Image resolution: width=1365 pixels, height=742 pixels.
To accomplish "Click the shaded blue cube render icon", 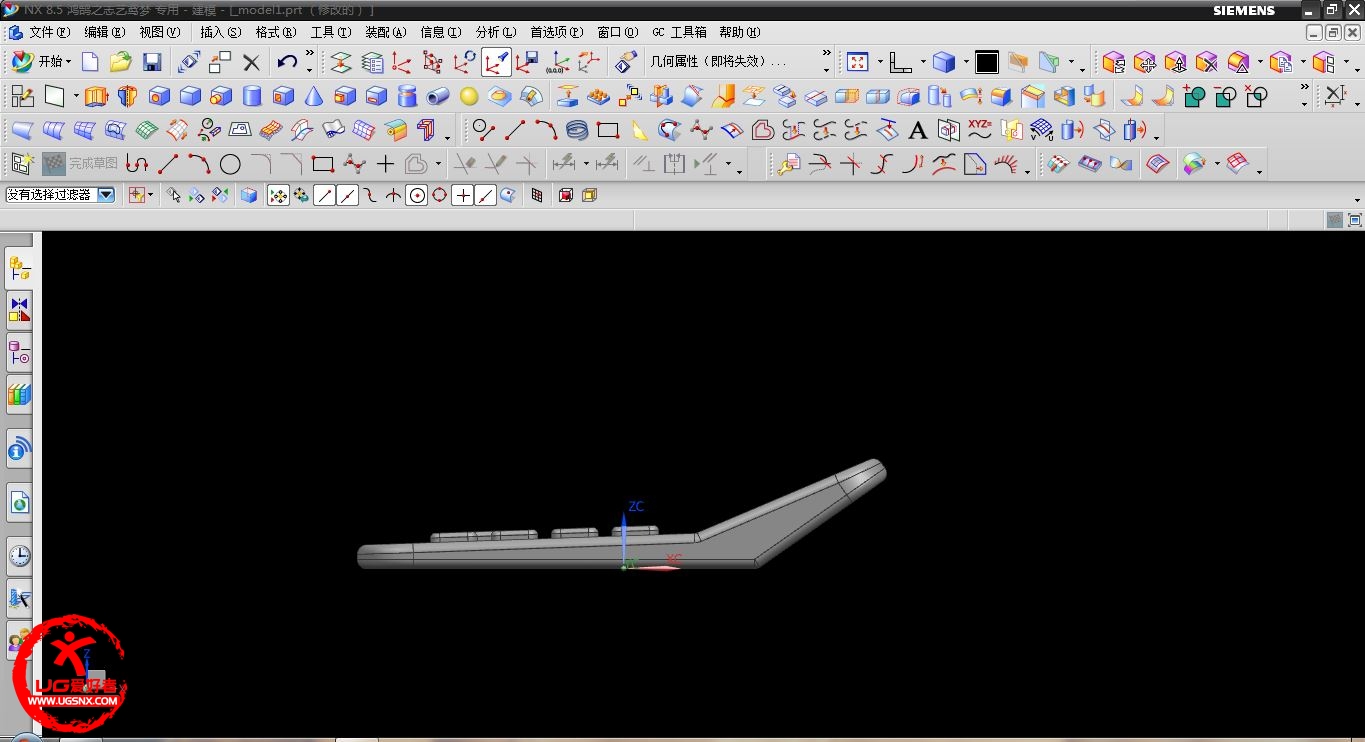I will [943, 62].
